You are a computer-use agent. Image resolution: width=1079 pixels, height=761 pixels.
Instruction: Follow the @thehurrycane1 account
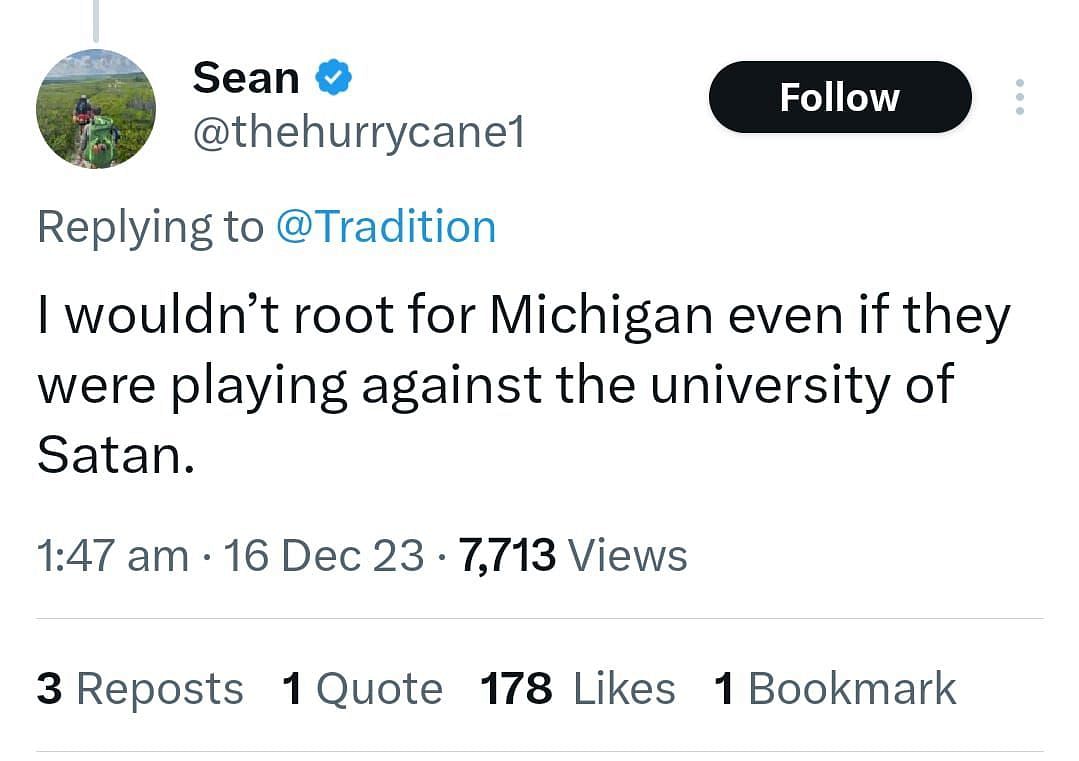click(839, 97)
